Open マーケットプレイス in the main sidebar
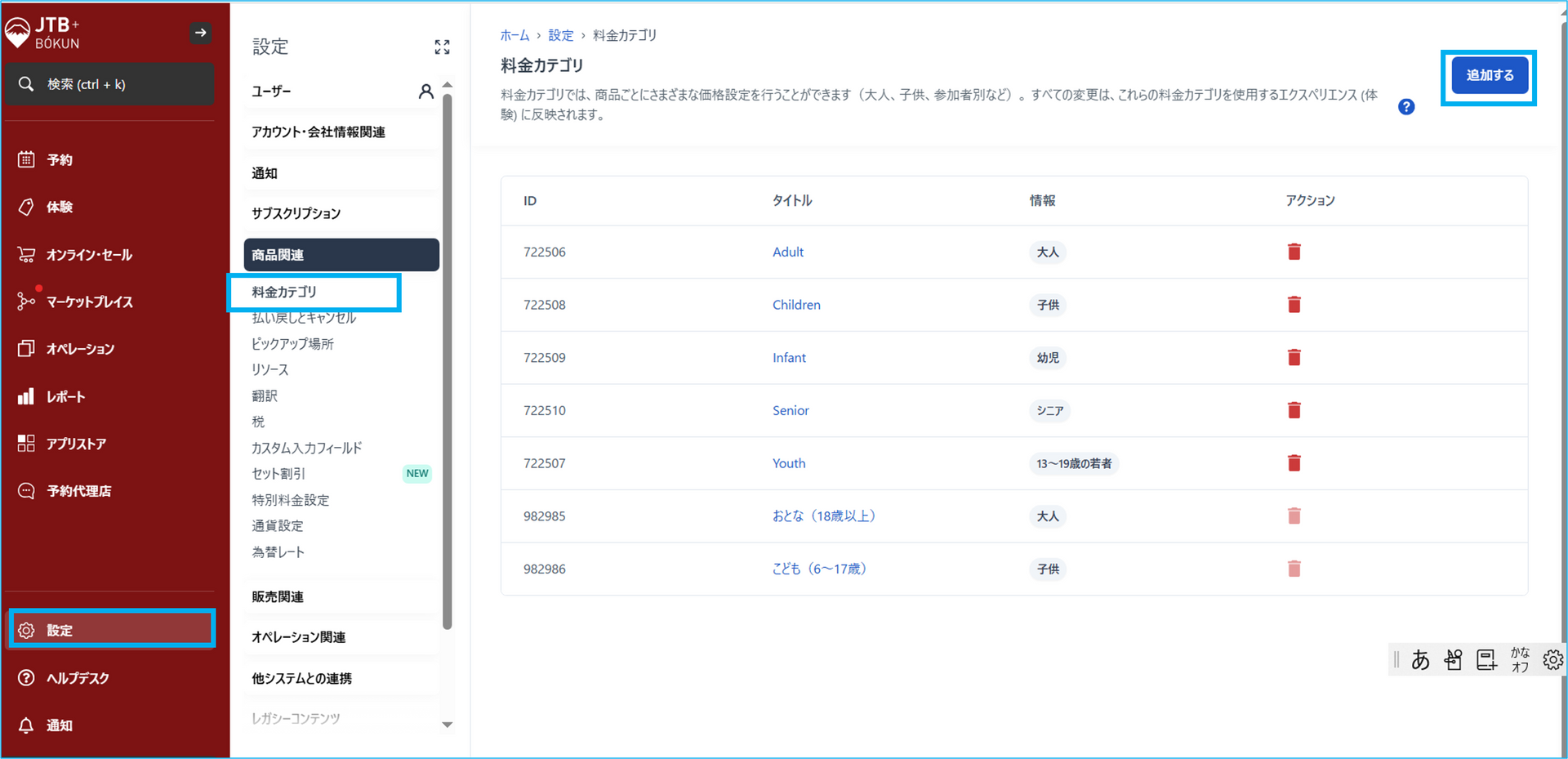 (89, 302)
